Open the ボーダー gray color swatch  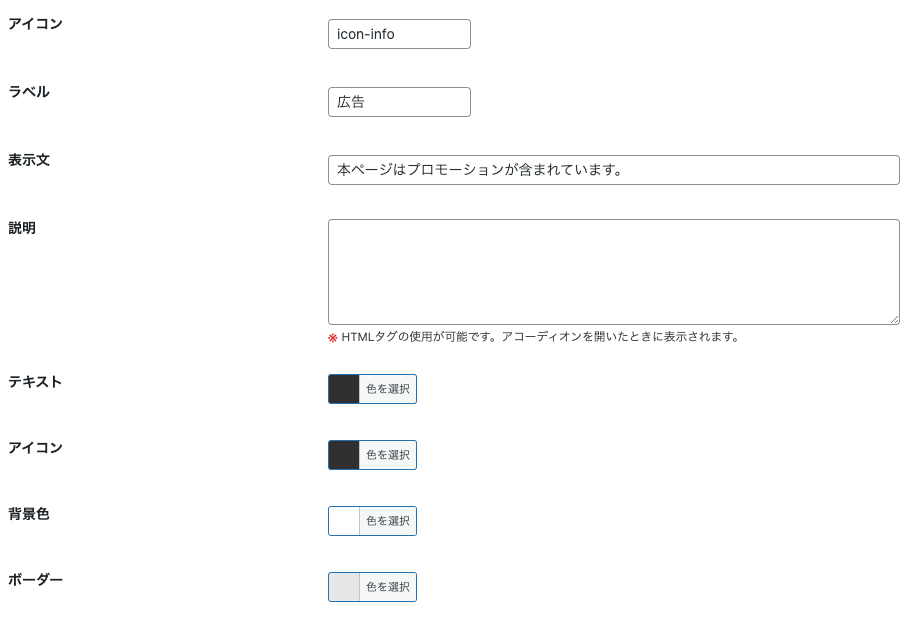point(344,587)
